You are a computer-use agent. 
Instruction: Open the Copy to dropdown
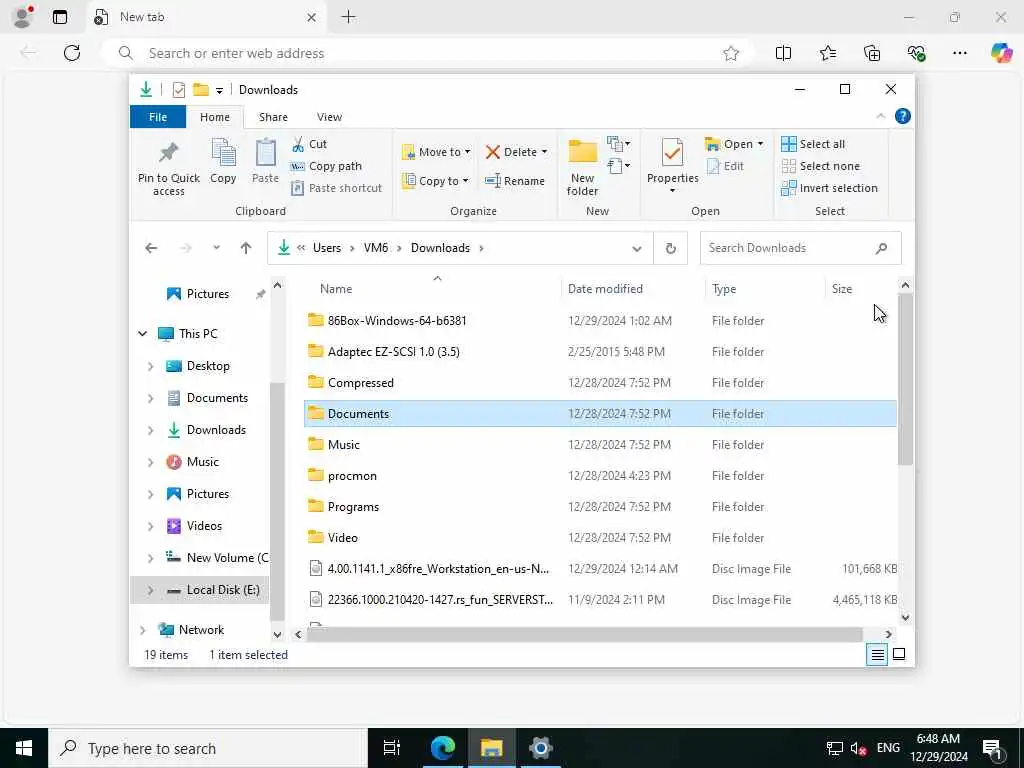436,181
